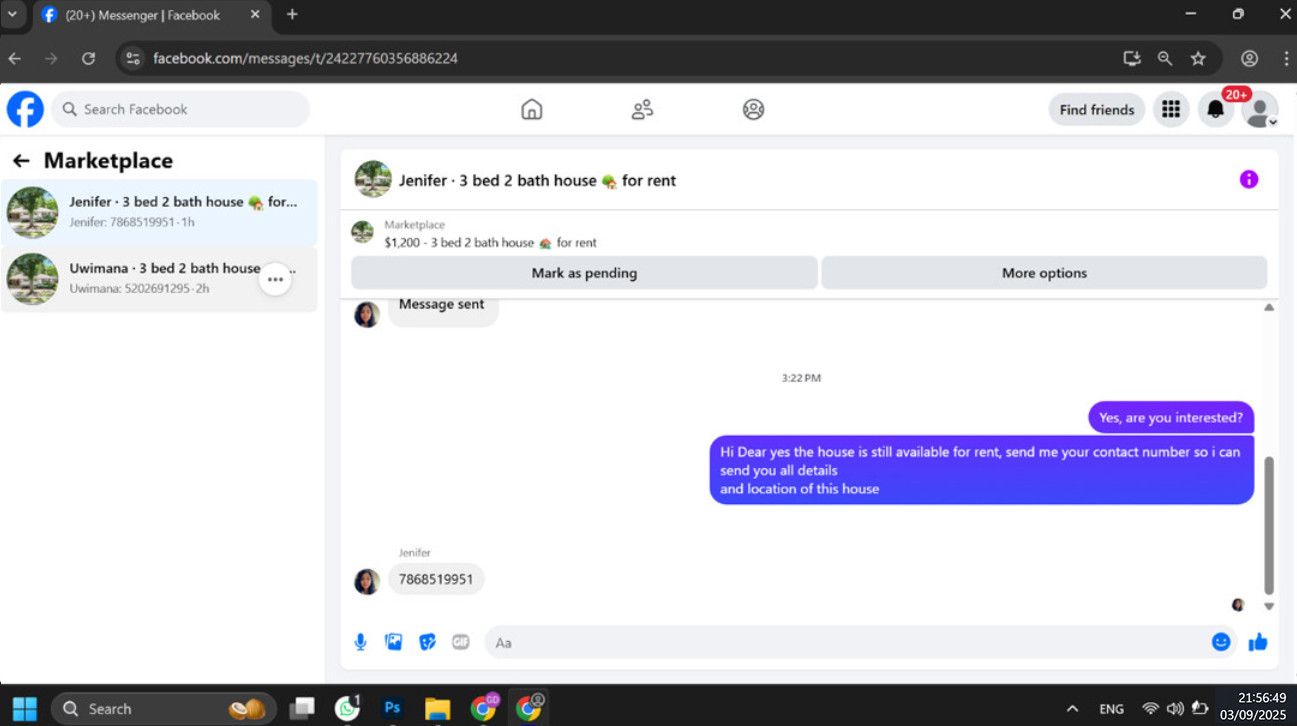Open Jenifer conversation in Marketplace list

[159, 212]
